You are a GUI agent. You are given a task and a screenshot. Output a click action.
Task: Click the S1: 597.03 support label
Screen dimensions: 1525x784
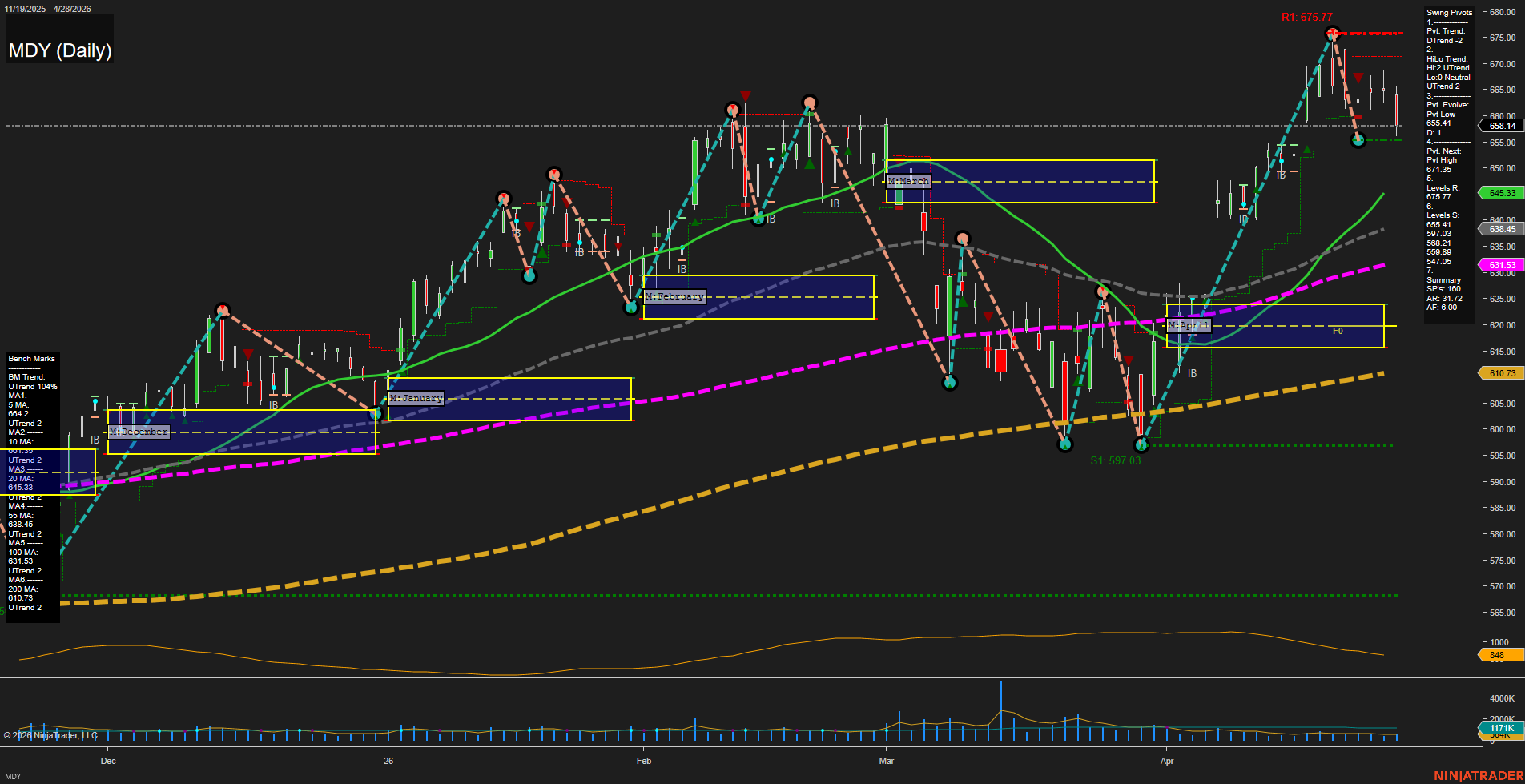click(1115, 460)
